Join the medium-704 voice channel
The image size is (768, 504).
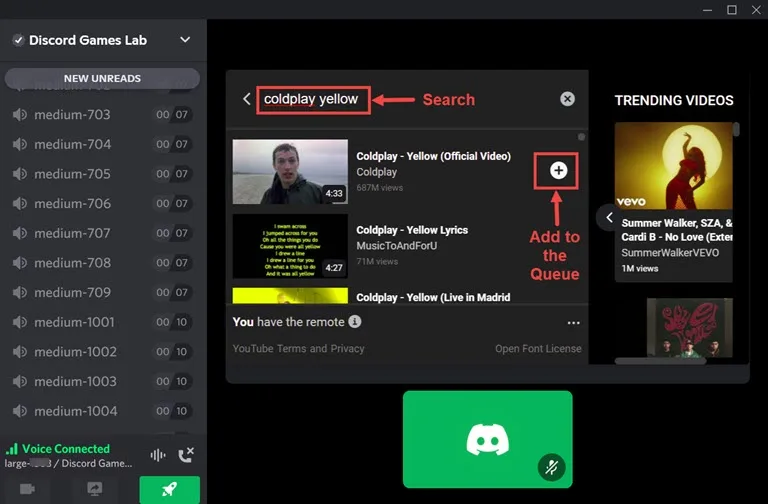pyautogui.click(x=102, y=144)
